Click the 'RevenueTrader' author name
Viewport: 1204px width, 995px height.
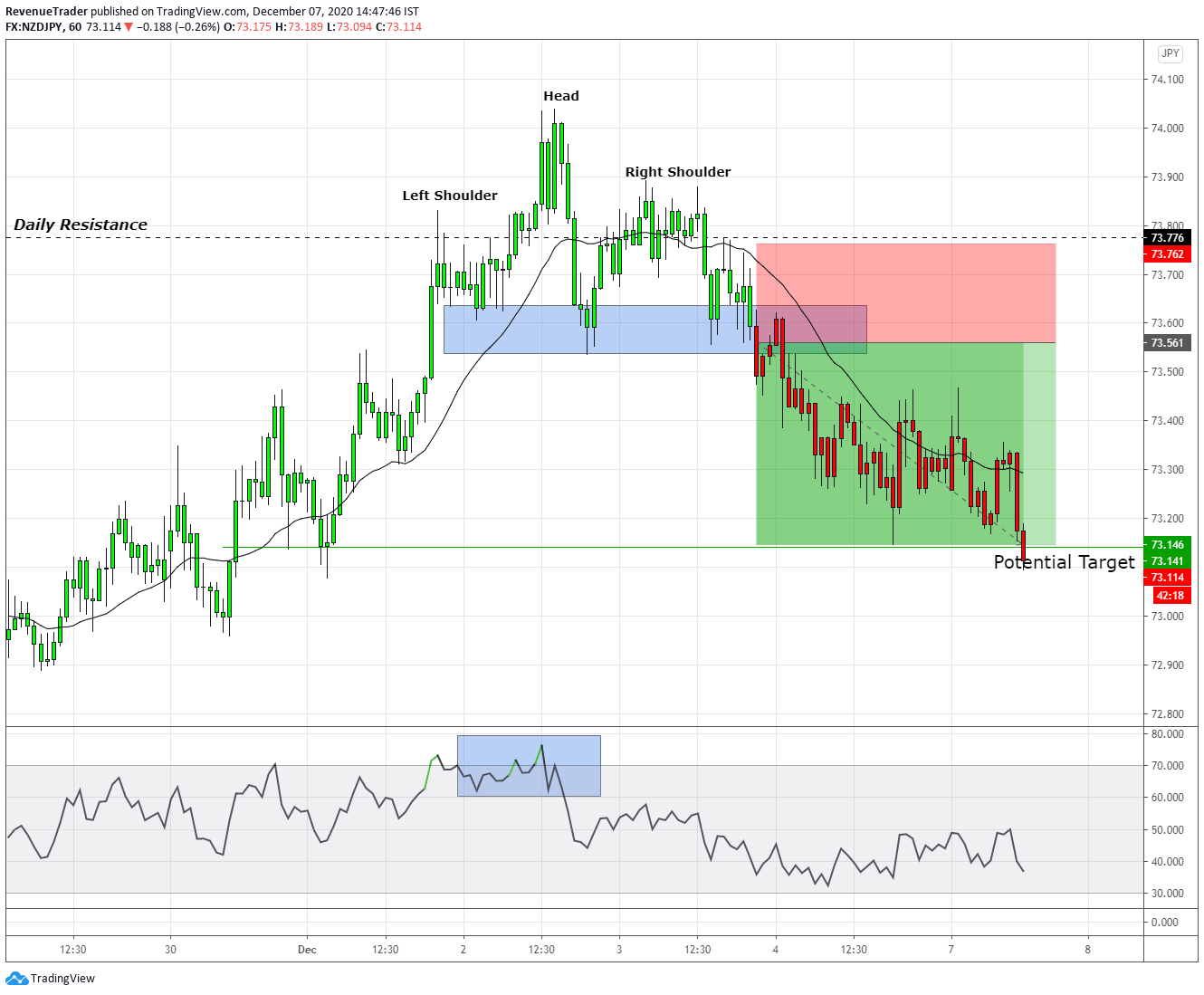pos(46,12)
